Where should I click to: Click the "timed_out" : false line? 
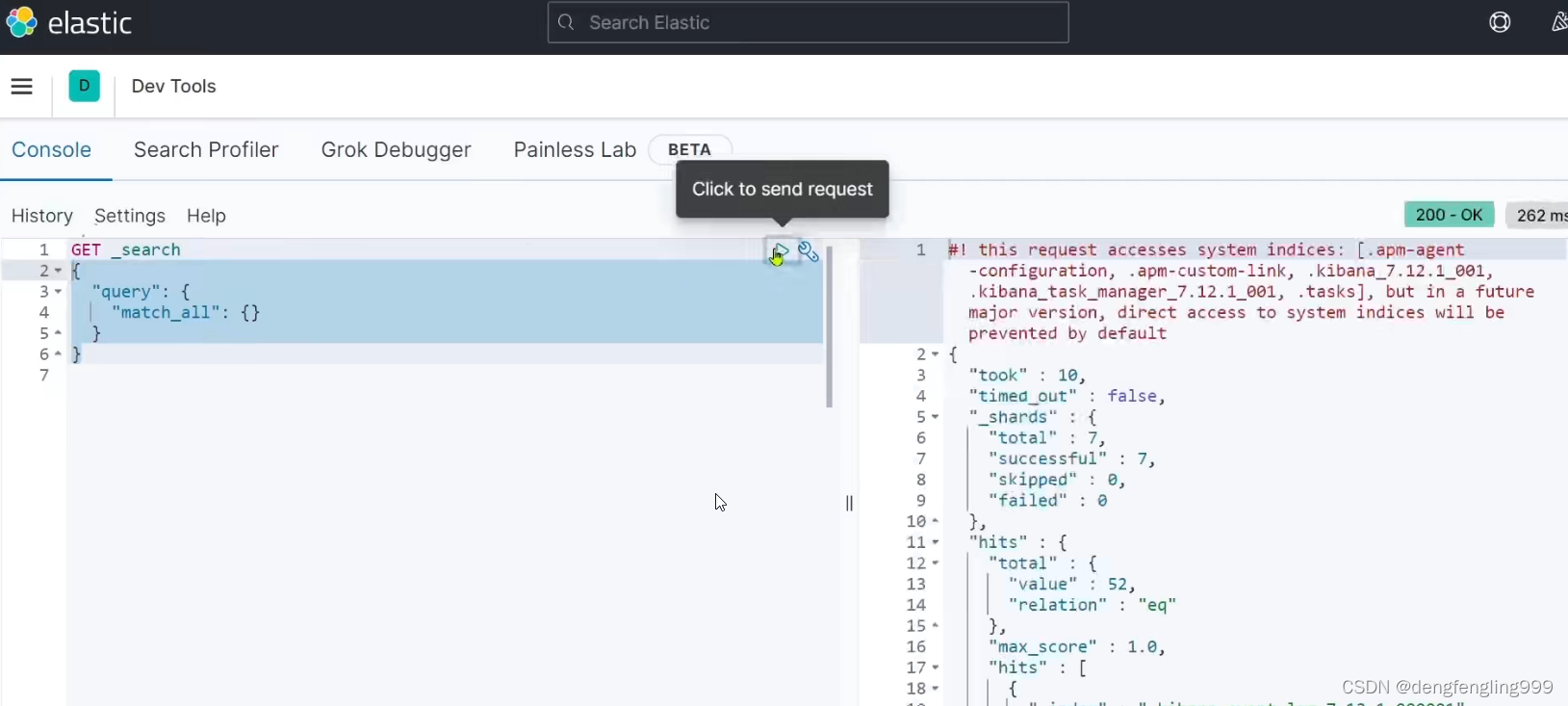pyautogui.click(x=1067, y=396)
